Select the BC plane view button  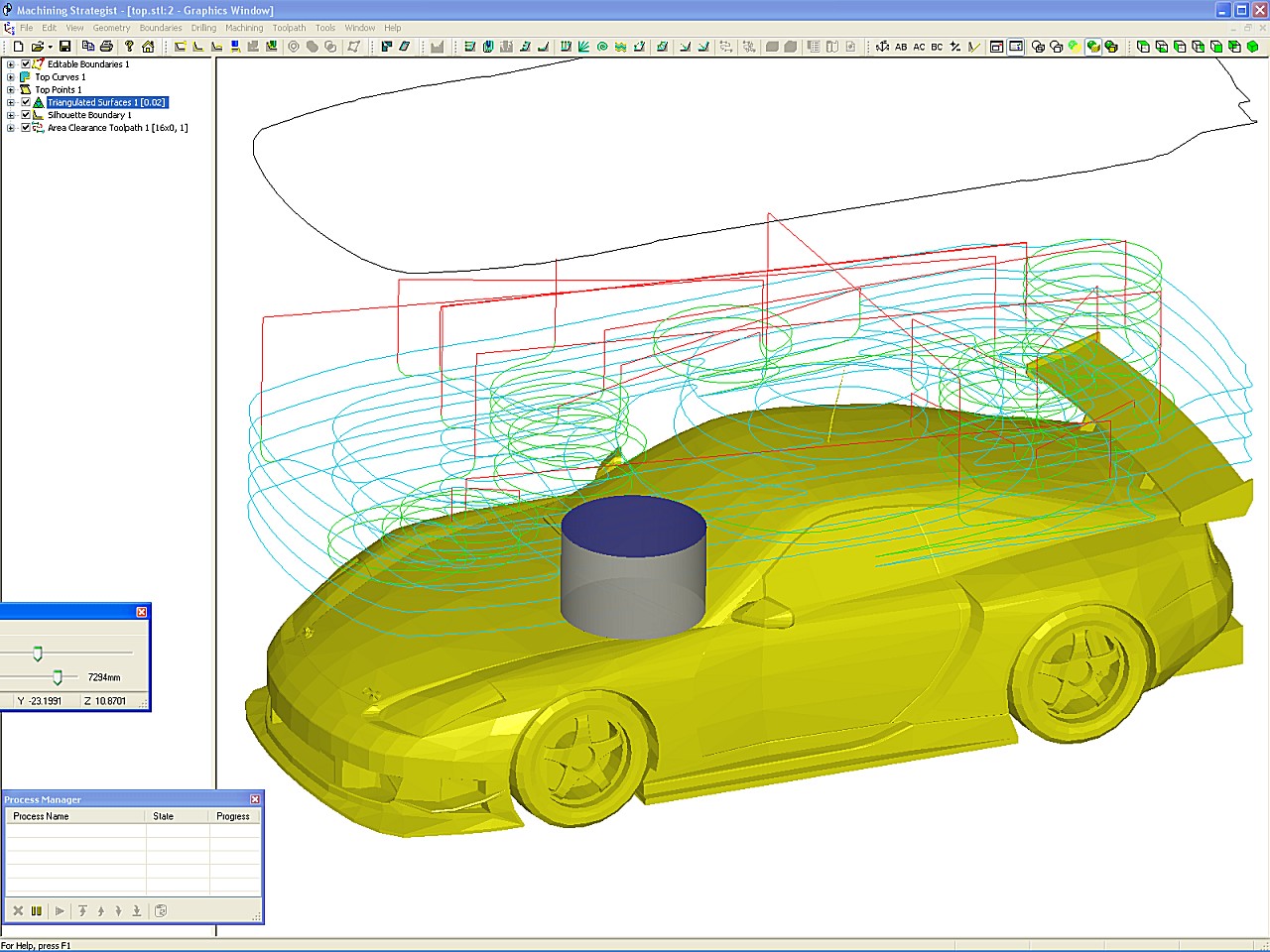pos(937,47)
